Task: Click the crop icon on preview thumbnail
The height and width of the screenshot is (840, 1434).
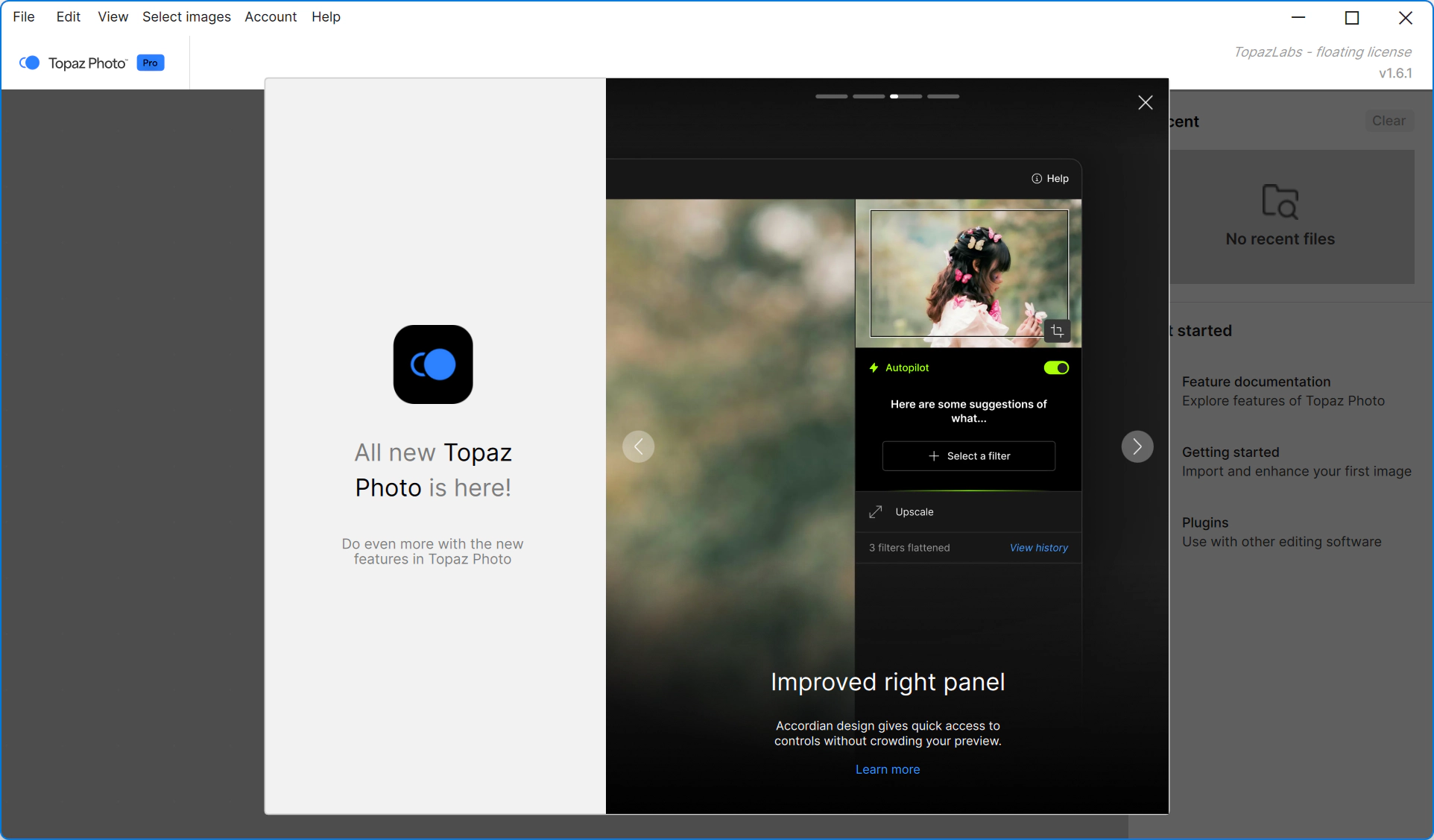Action: [1057, 330]
